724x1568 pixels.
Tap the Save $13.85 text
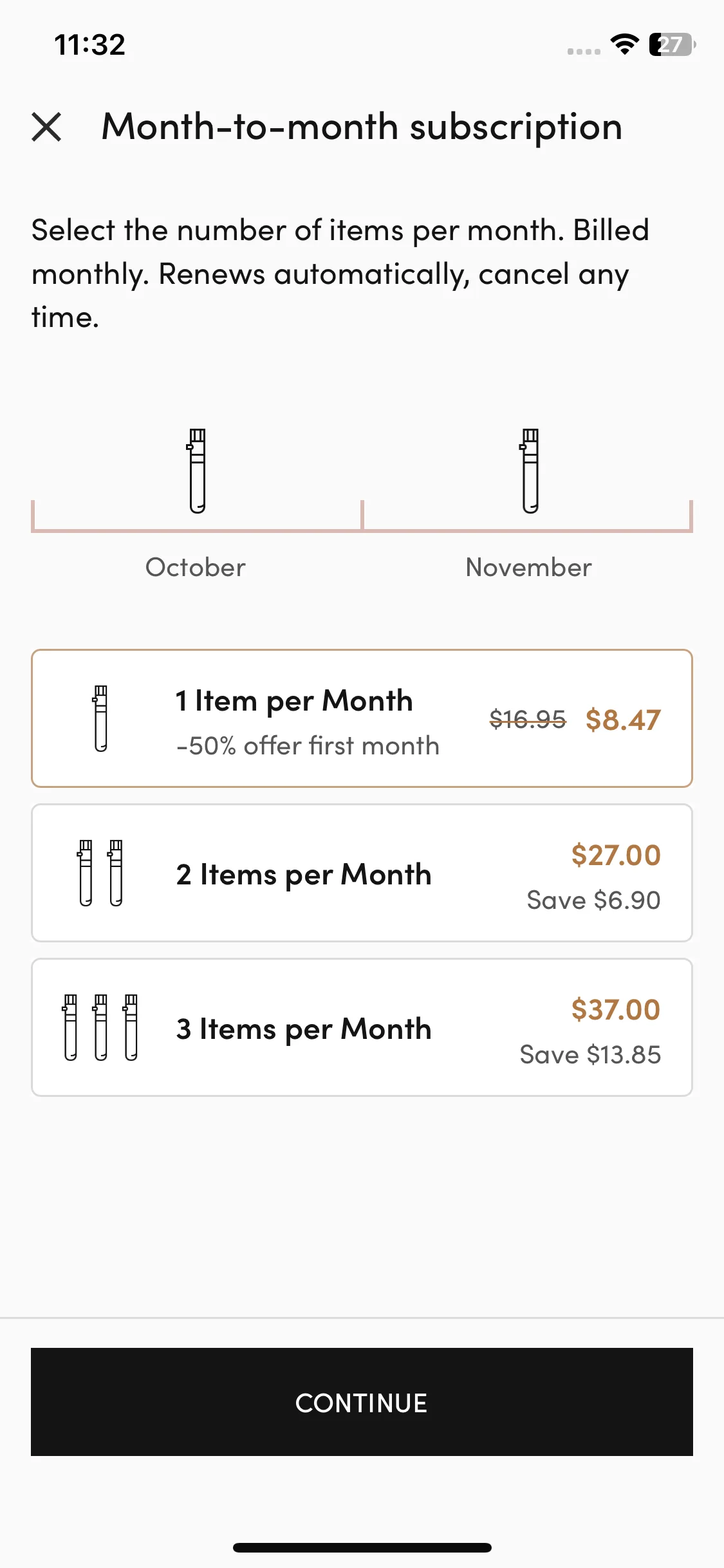pyautogui.click(x=590, y=1054)
